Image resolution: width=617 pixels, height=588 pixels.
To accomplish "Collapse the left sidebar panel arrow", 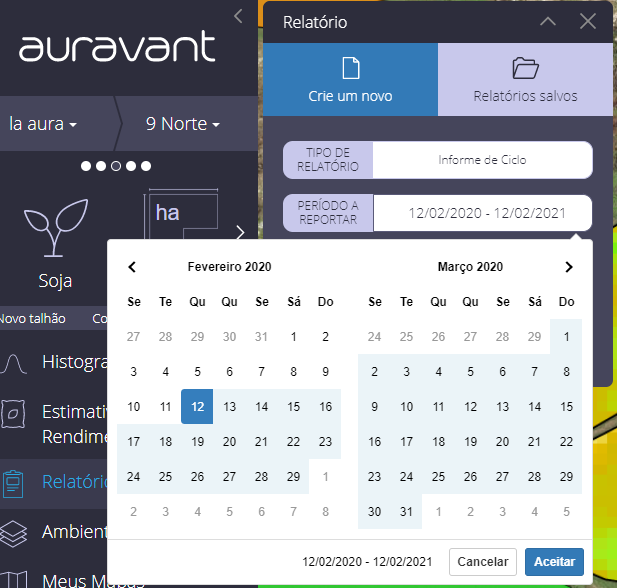I will [238, 15].
